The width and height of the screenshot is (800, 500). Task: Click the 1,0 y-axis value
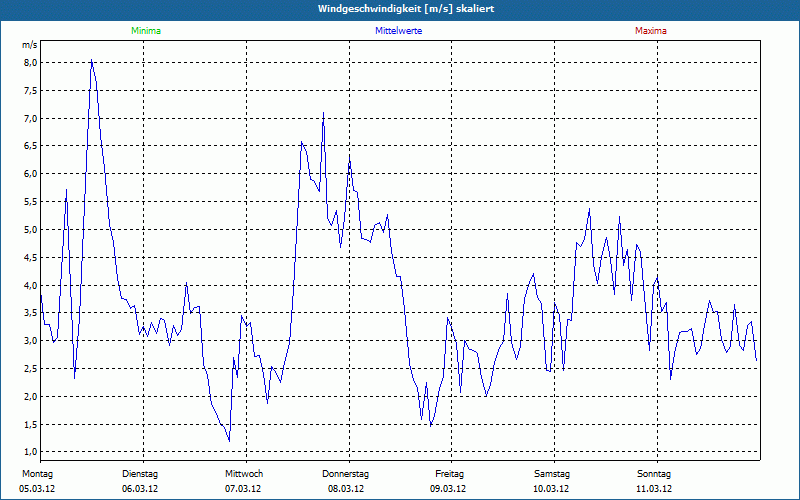(30, 452)
